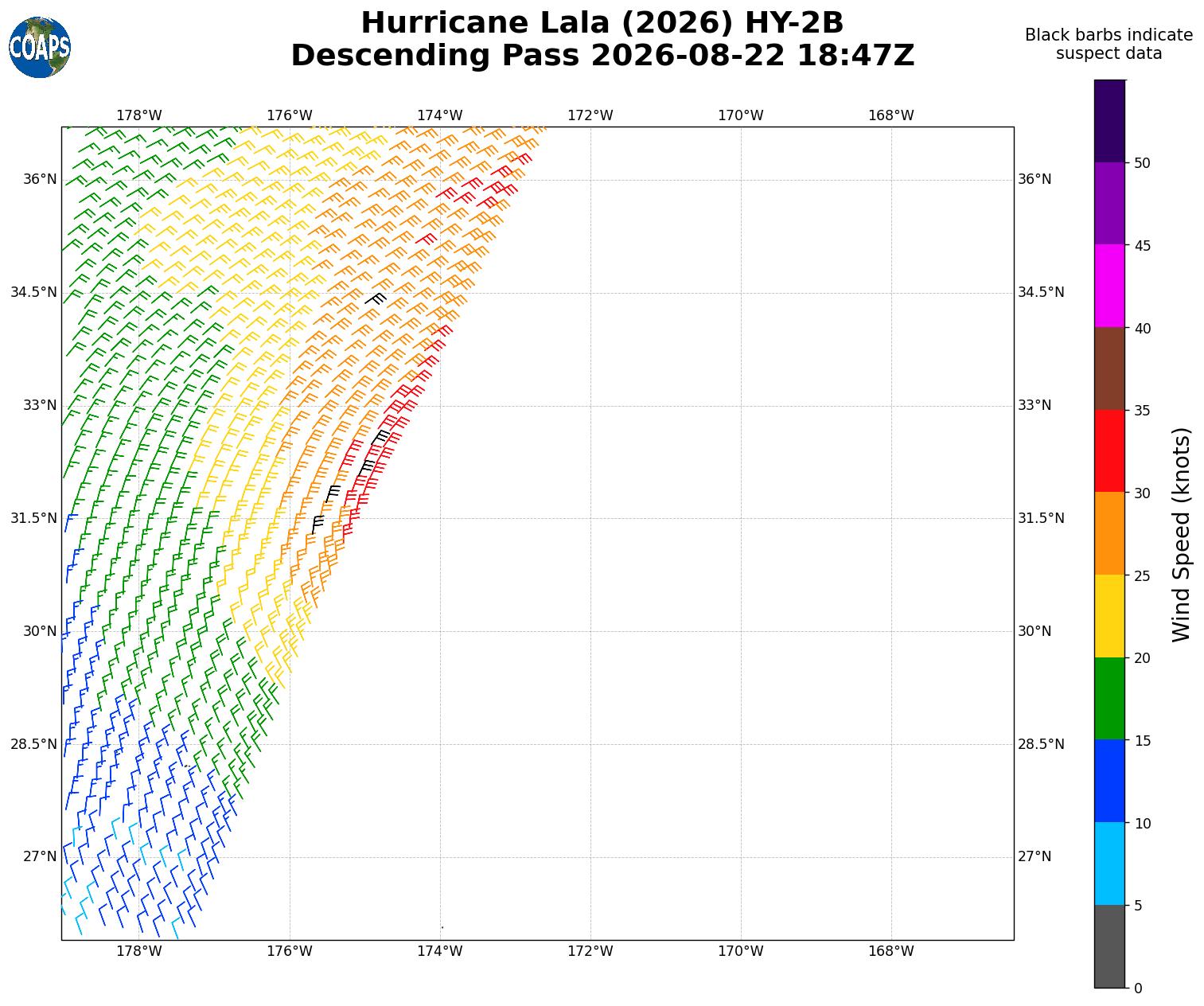Pick the red 30–35 knot colorbar segment
The width and height of the screenshot is (1204, 1006).
point(1110,450)
